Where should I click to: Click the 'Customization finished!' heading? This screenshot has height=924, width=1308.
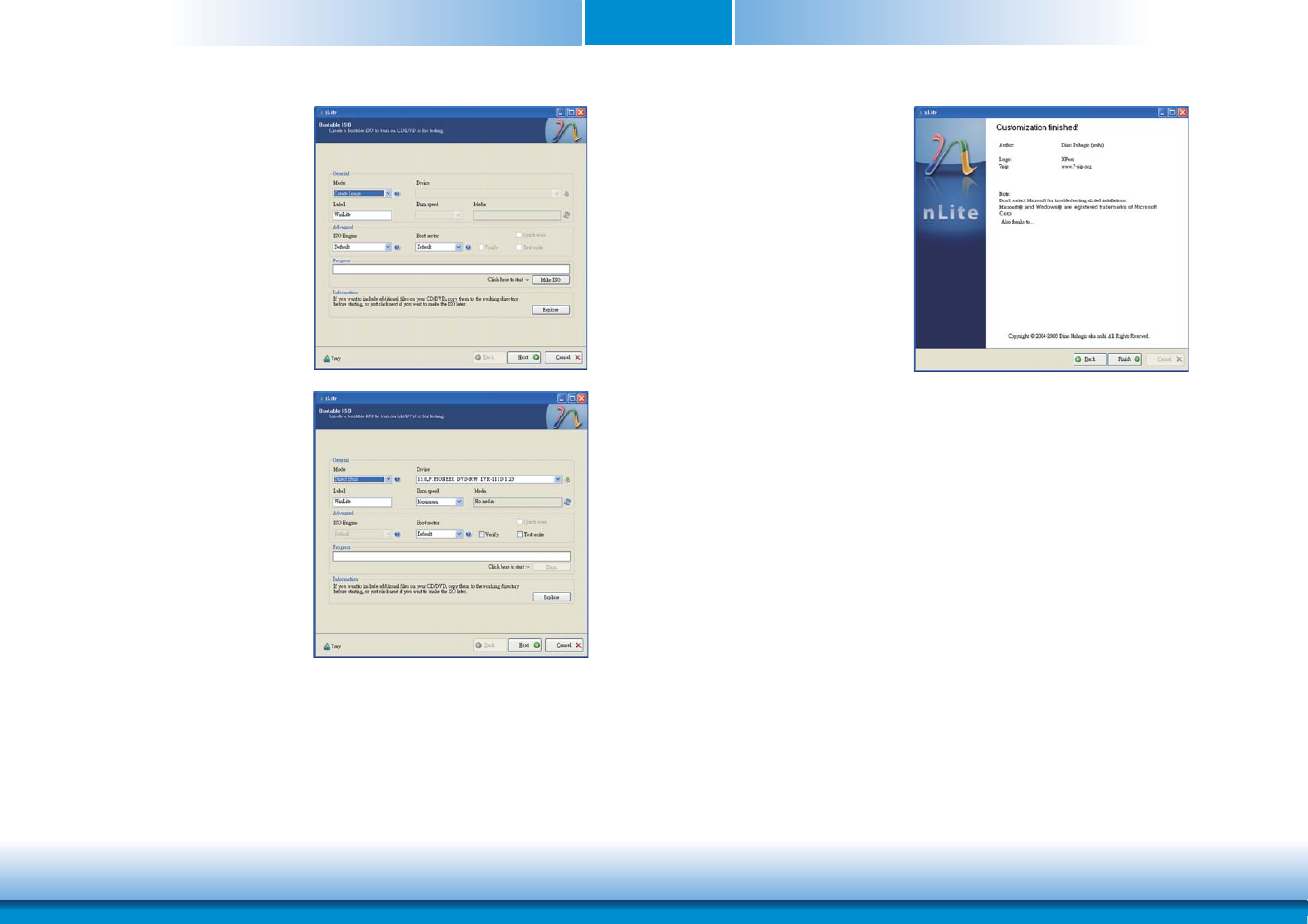coord(1038,128)
